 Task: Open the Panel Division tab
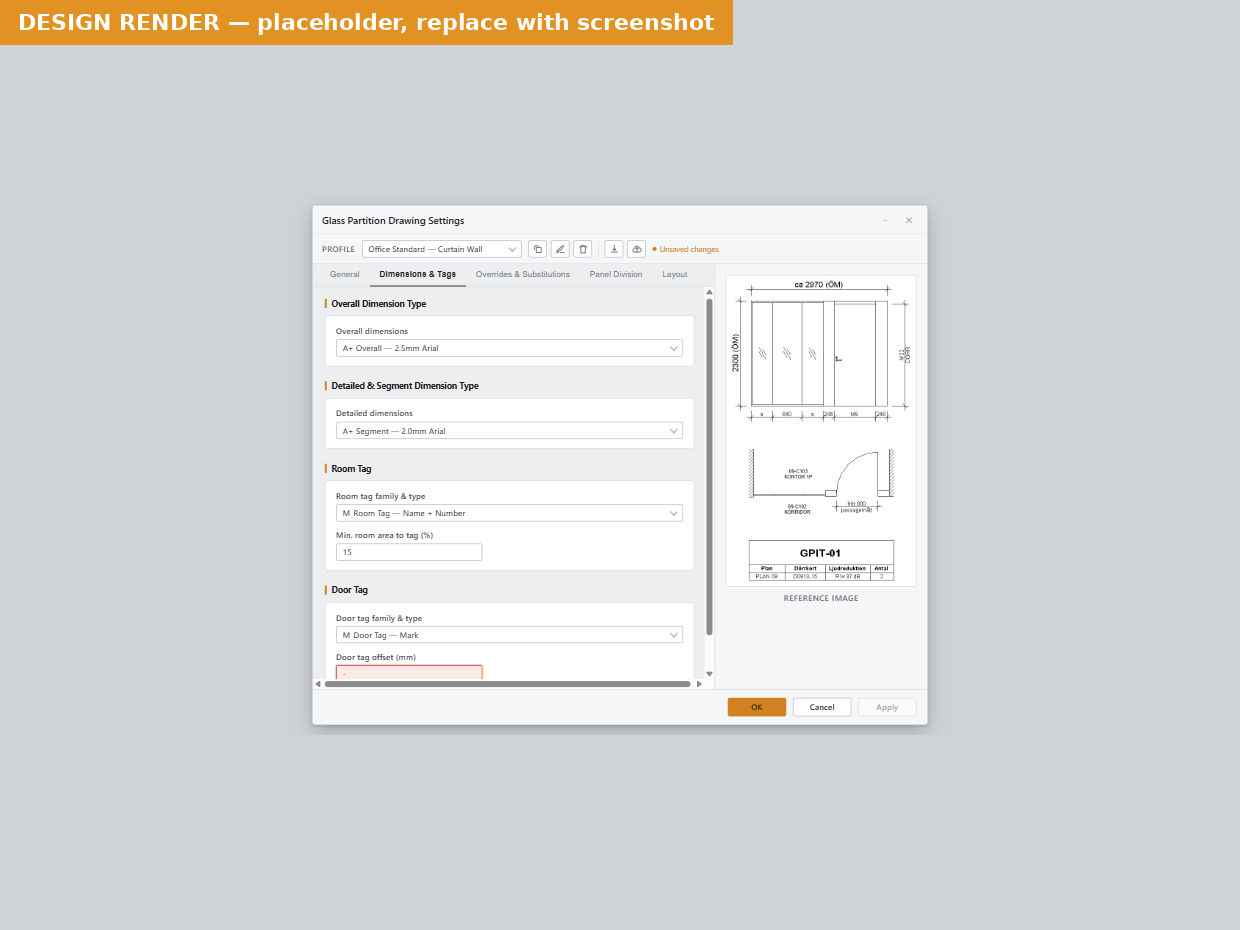tap(616, 274)
